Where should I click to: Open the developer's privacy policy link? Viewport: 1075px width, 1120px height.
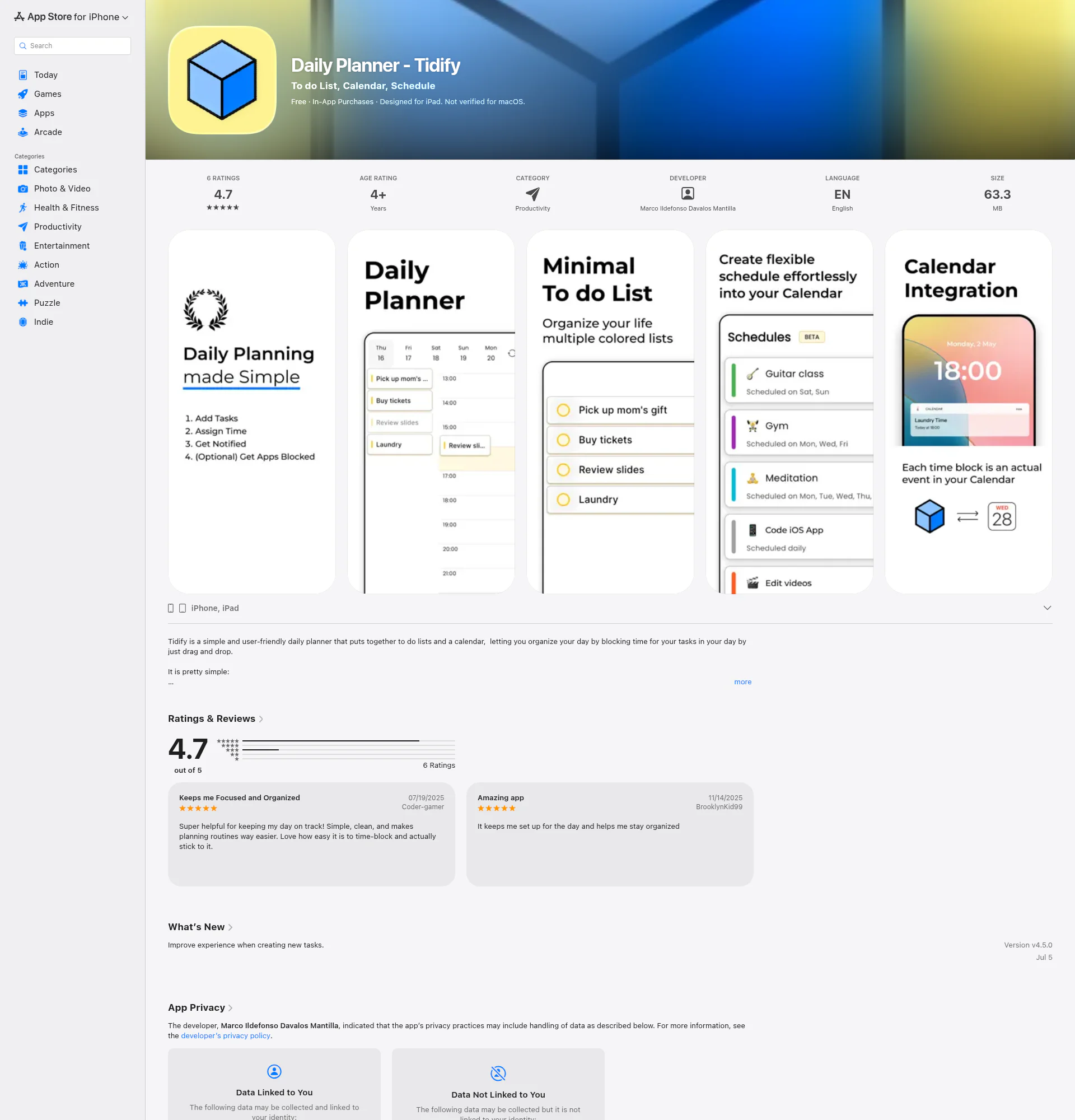[226, 1035]
